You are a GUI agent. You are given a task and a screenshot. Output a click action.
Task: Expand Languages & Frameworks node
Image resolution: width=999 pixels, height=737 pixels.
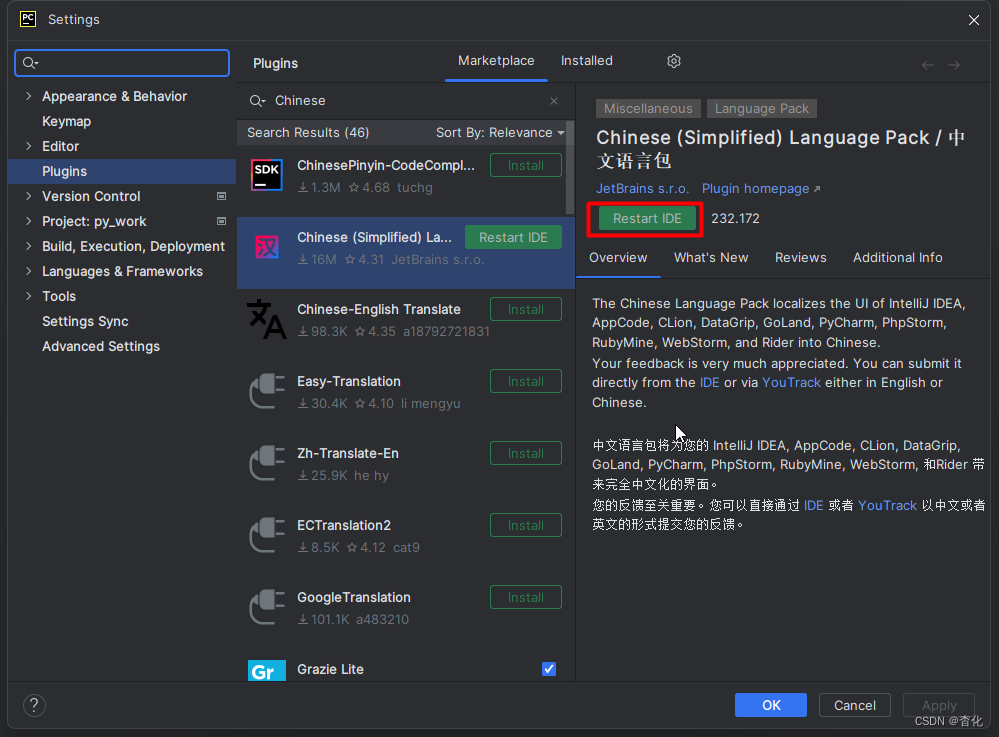click(x=29, y=271)
